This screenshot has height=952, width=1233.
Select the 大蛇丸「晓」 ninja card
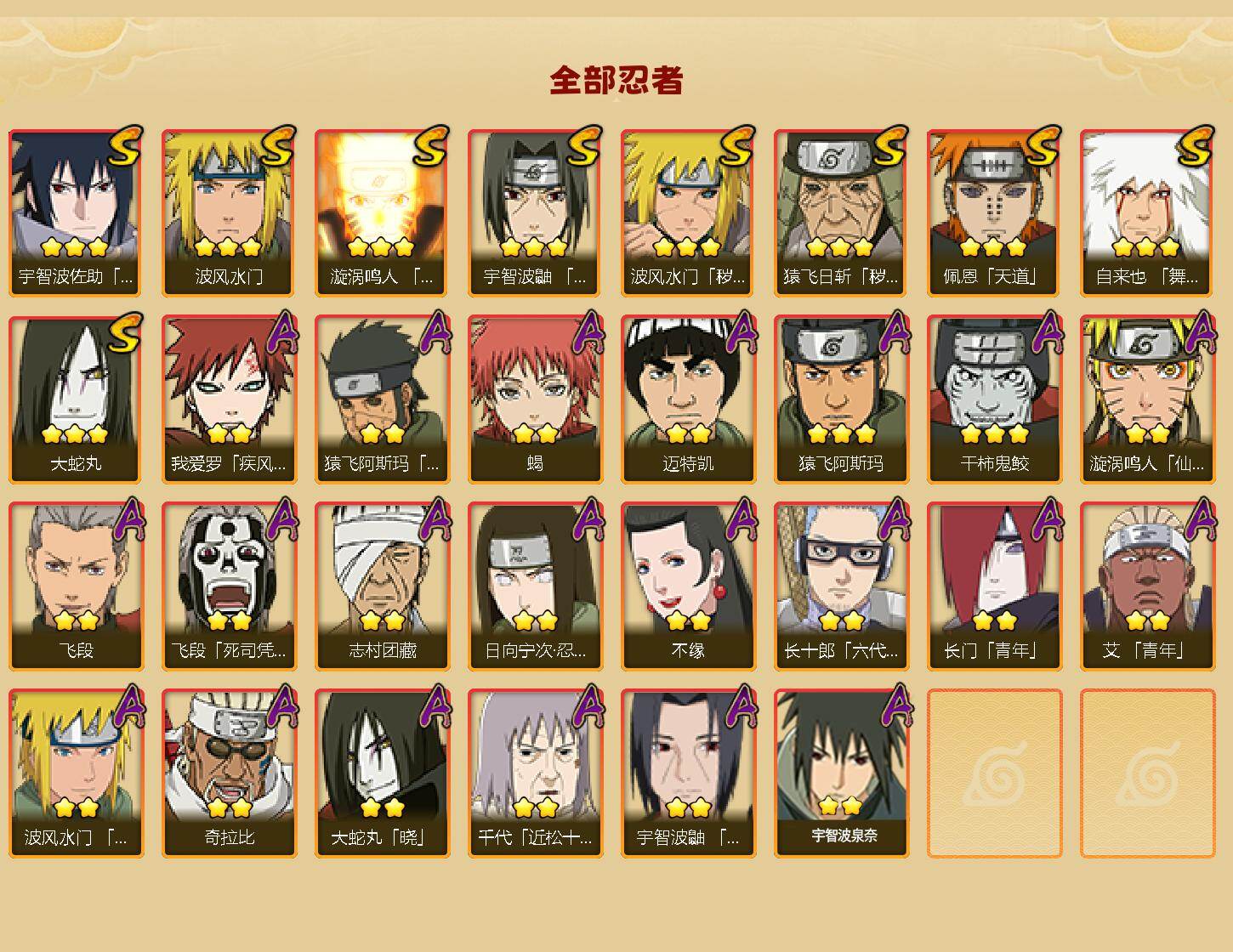382,773
